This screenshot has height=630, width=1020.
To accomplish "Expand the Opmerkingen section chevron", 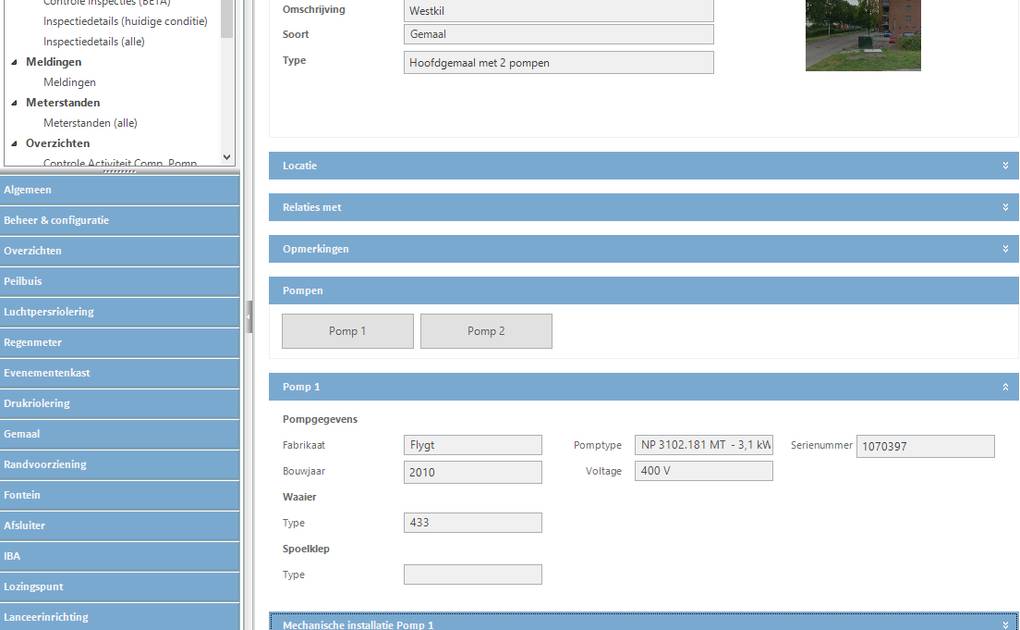I will [x=1005, y=249].
